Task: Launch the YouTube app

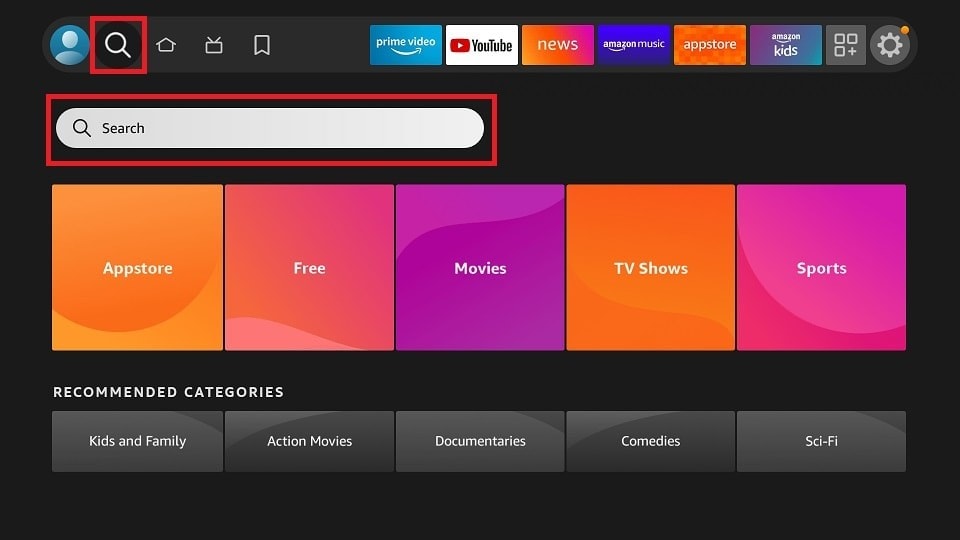Action: pyautogui.click(x=482, y=45)
